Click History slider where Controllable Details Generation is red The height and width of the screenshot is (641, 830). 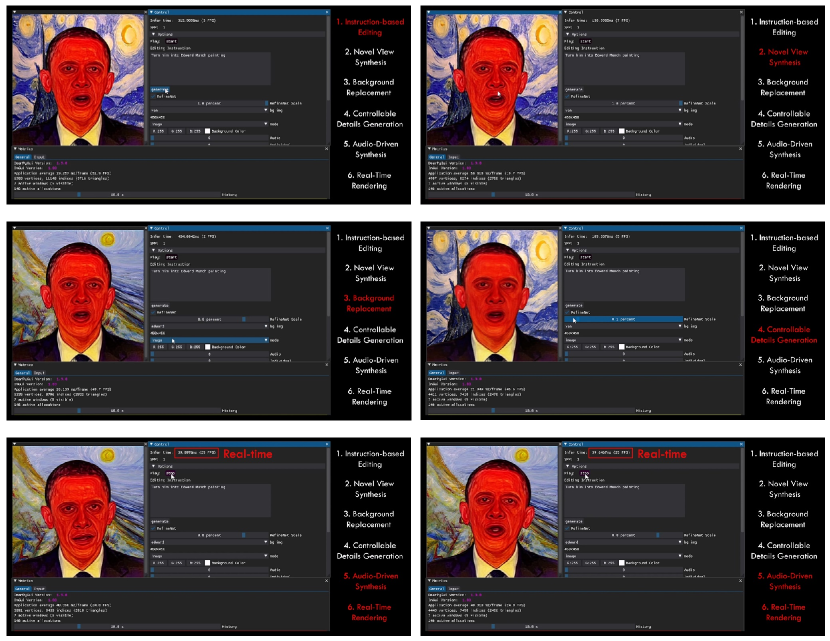click(x=530, y=411)
